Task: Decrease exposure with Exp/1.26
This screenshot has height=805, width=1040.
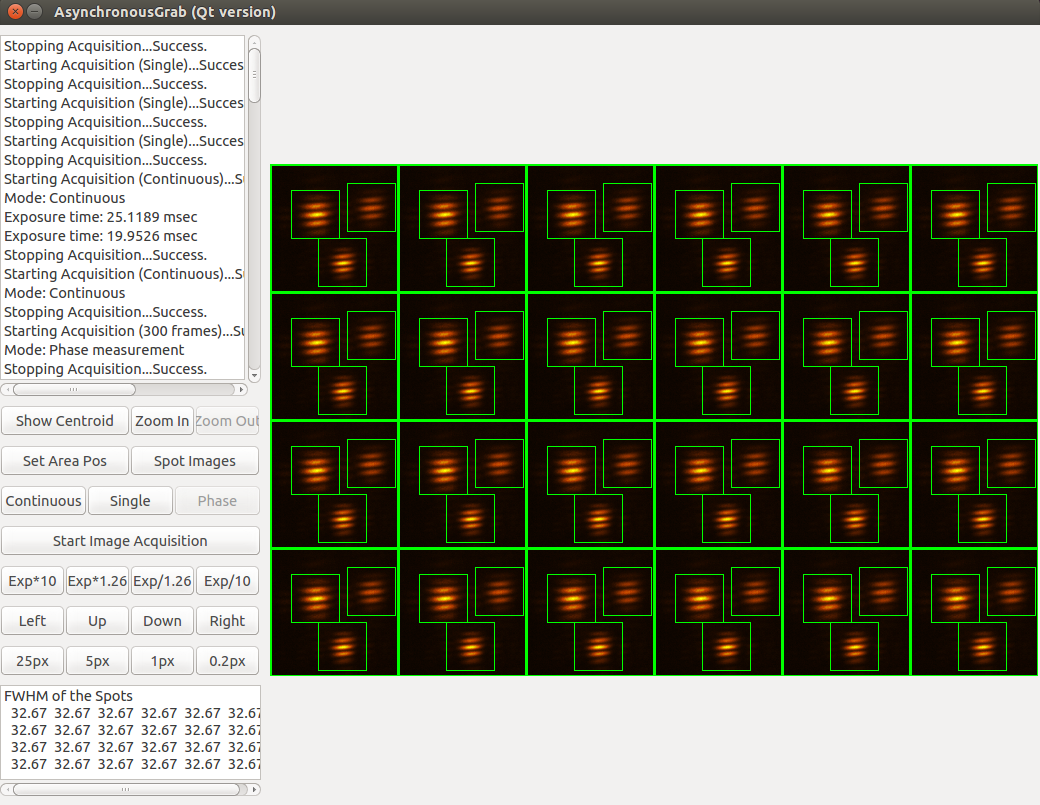Action: (162, 581)
